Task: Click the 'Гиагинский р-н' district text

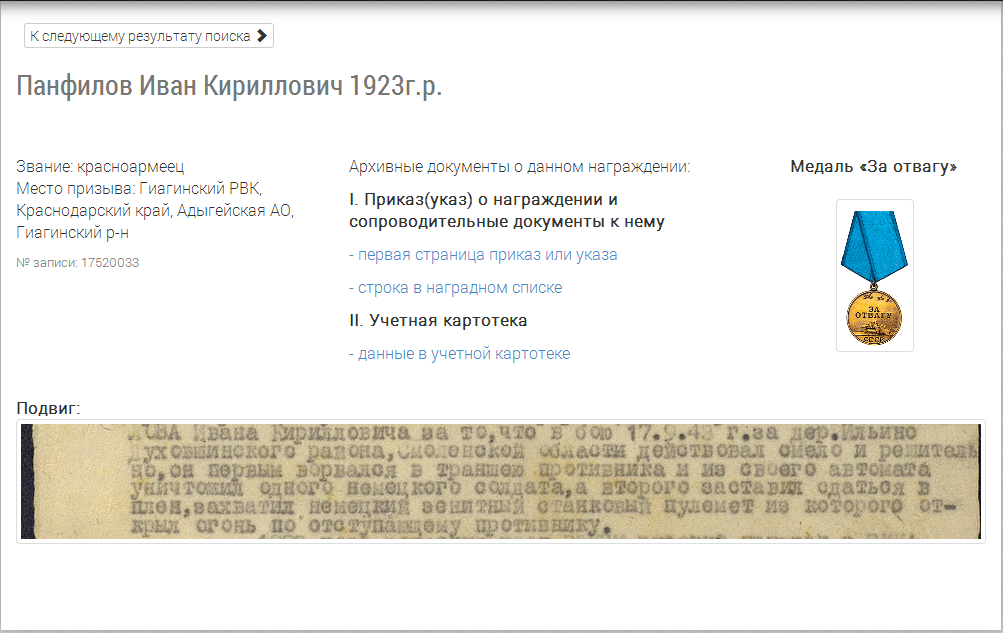Action: pyautogui.click(x=73, y=233)
